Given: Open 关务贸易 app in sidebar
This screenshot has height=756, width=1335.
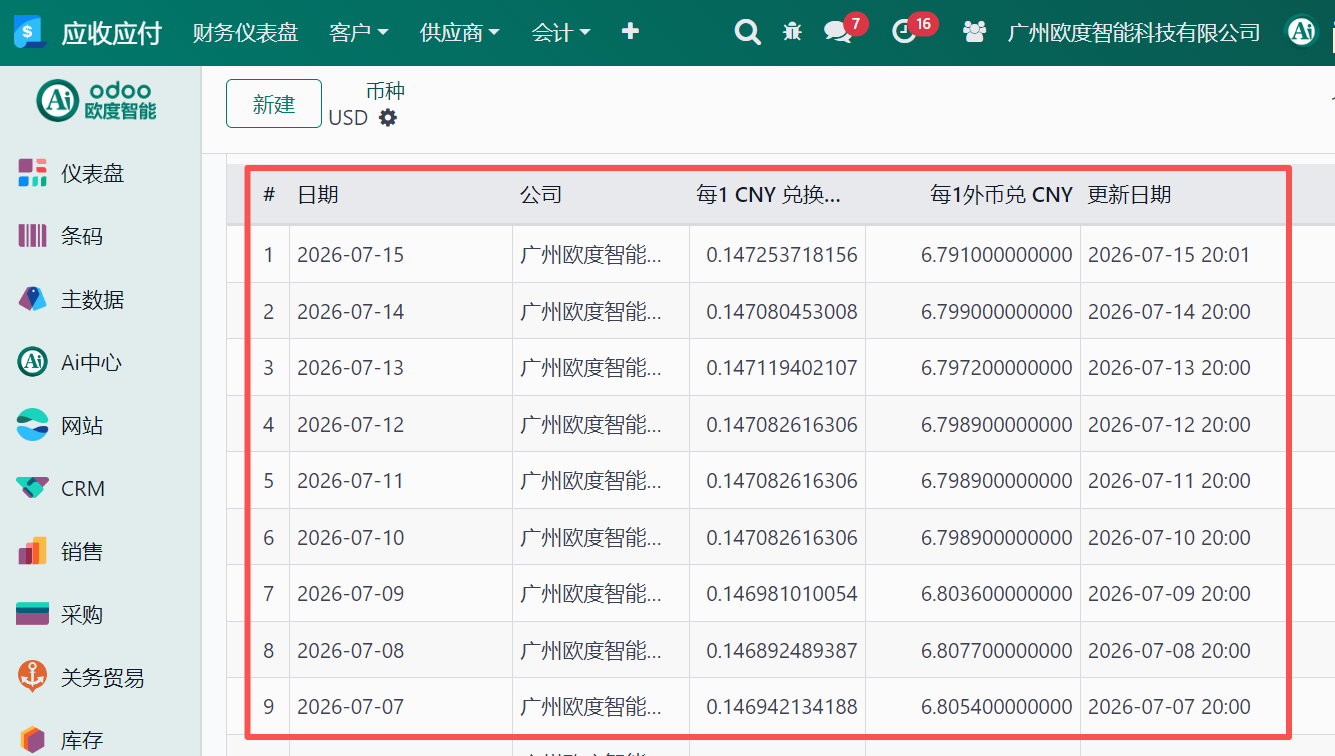Looking at the screenshot, I should coord(102,678).
